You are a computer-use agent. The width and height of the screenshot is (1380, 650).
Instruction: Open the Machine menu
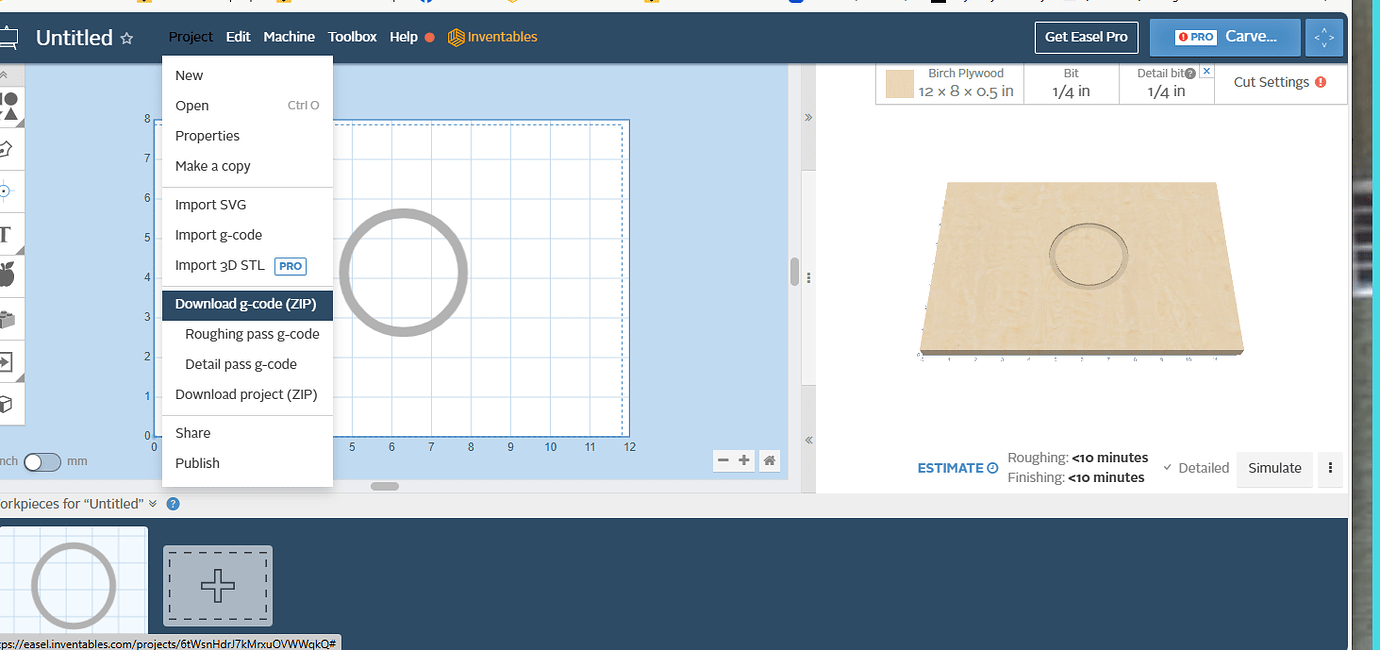[289, 36]
